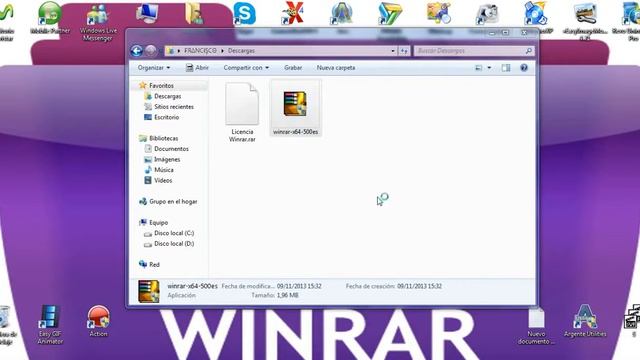Open Música library
Screen dimensions: 640x360
[163, 170]
